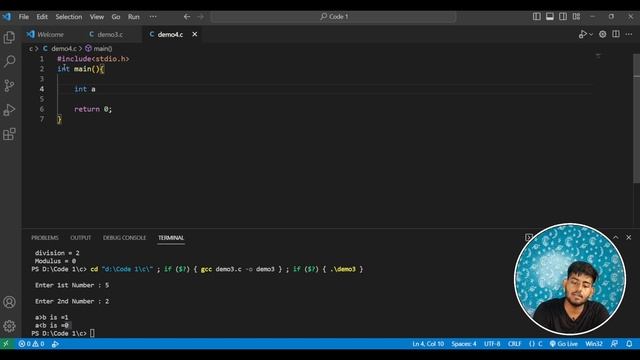Split the editor to the right
Image resolution: width=640 pixels, height=360 pixels.
616,34
